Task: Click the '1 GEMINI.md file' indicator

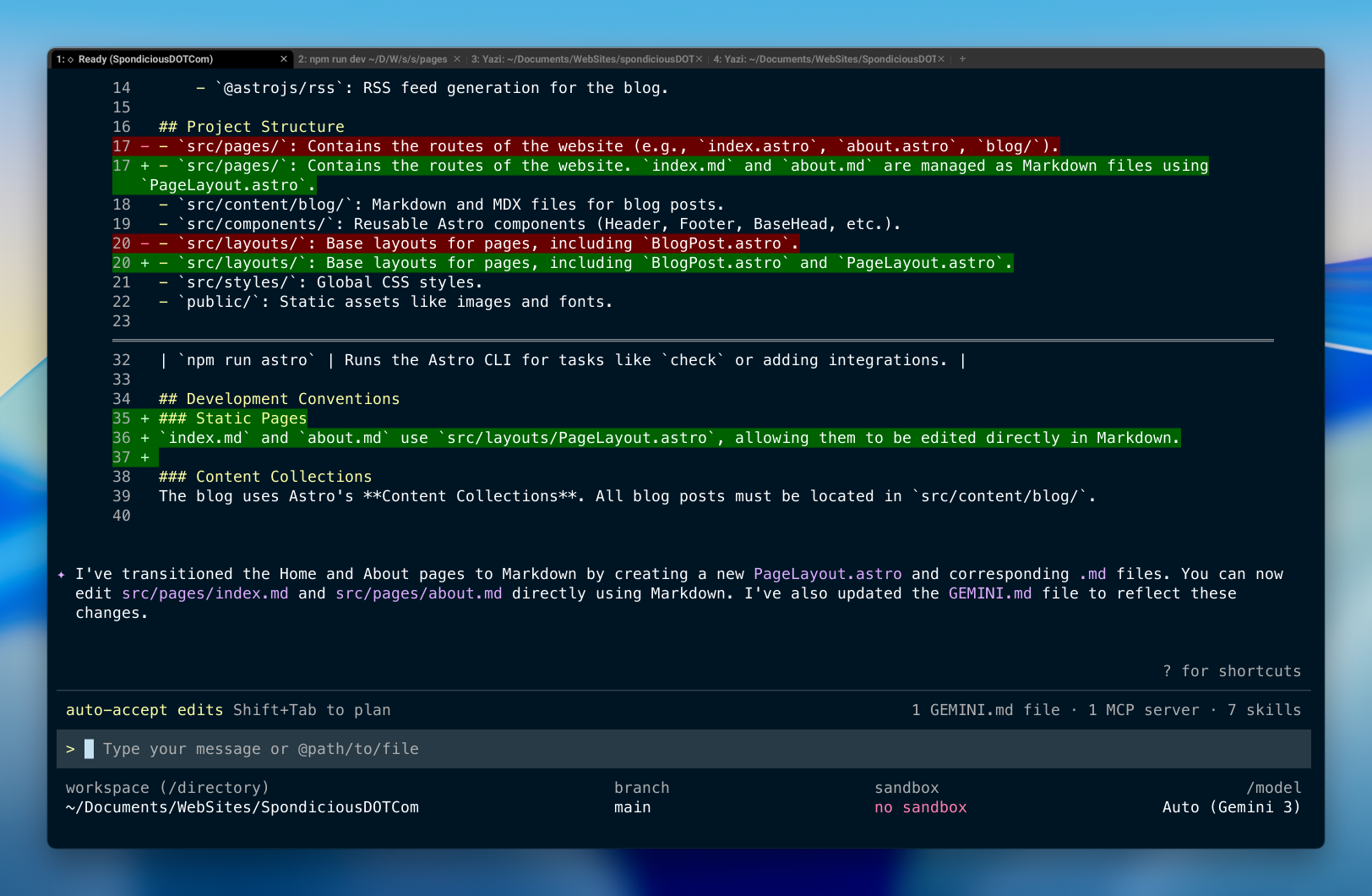Action: (986, 710)
